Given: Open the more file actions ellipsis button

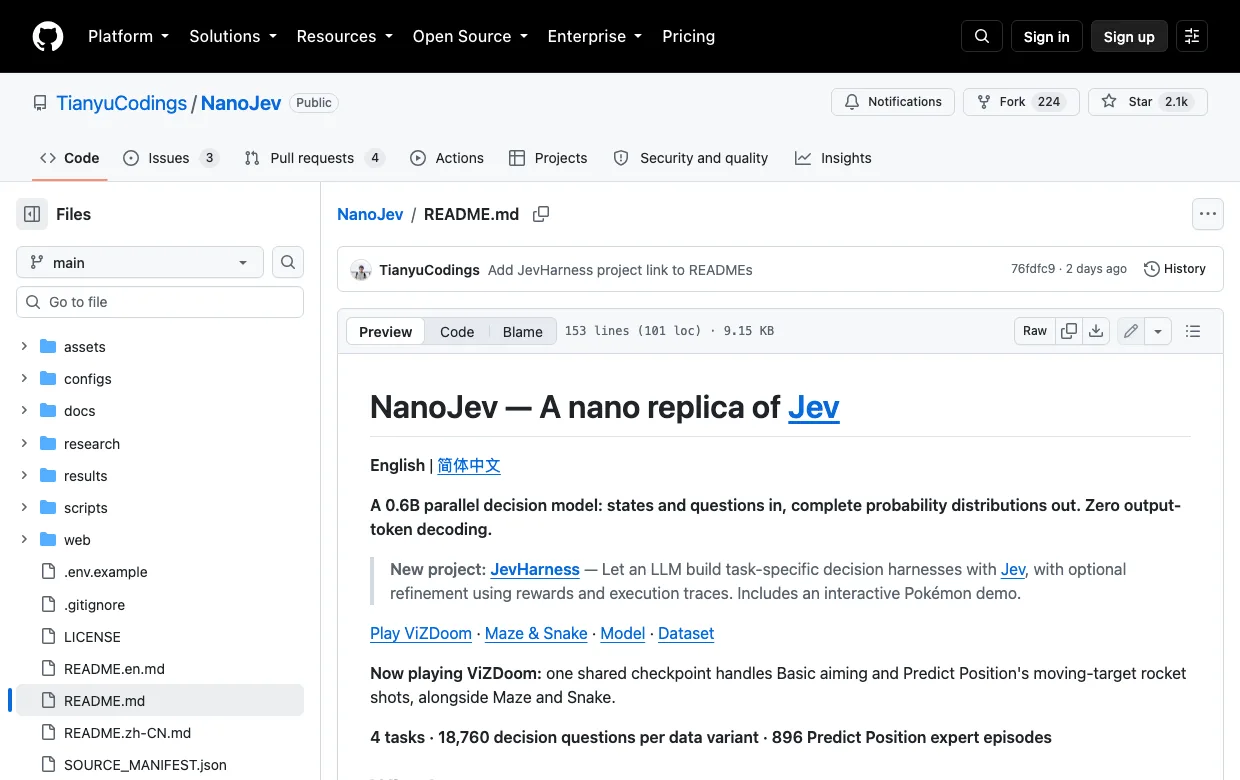Looking at the screenshot, I should point(1208,214).
